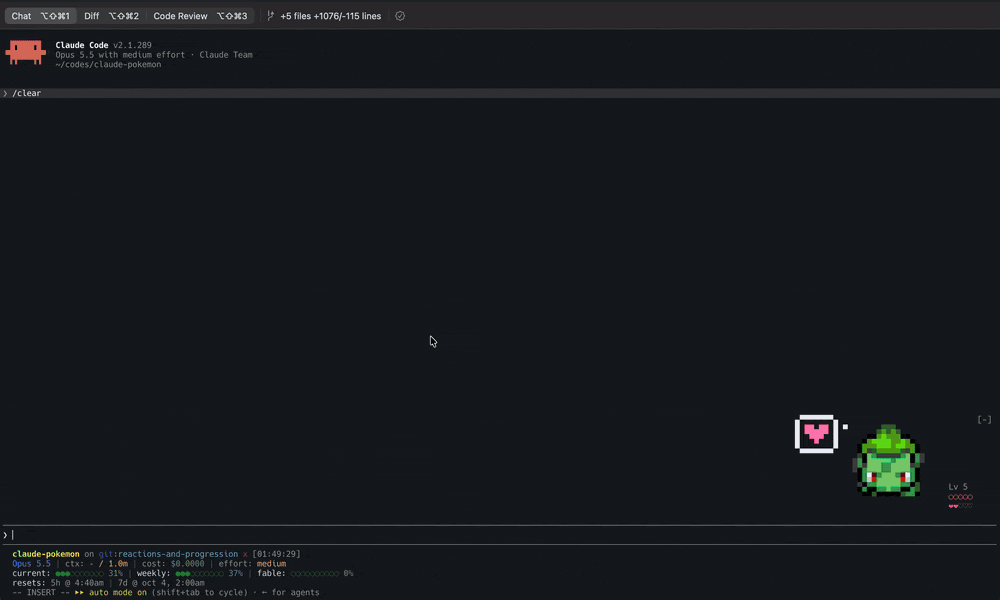
Task: Click the weekly usage dot meter
Action: (x=199, y=573)
